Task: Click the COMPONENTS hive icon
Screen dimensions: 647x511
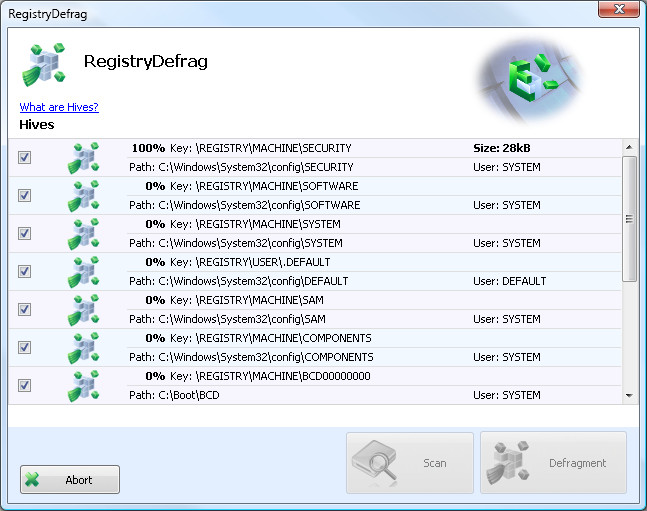Action: tap(83, 348)
